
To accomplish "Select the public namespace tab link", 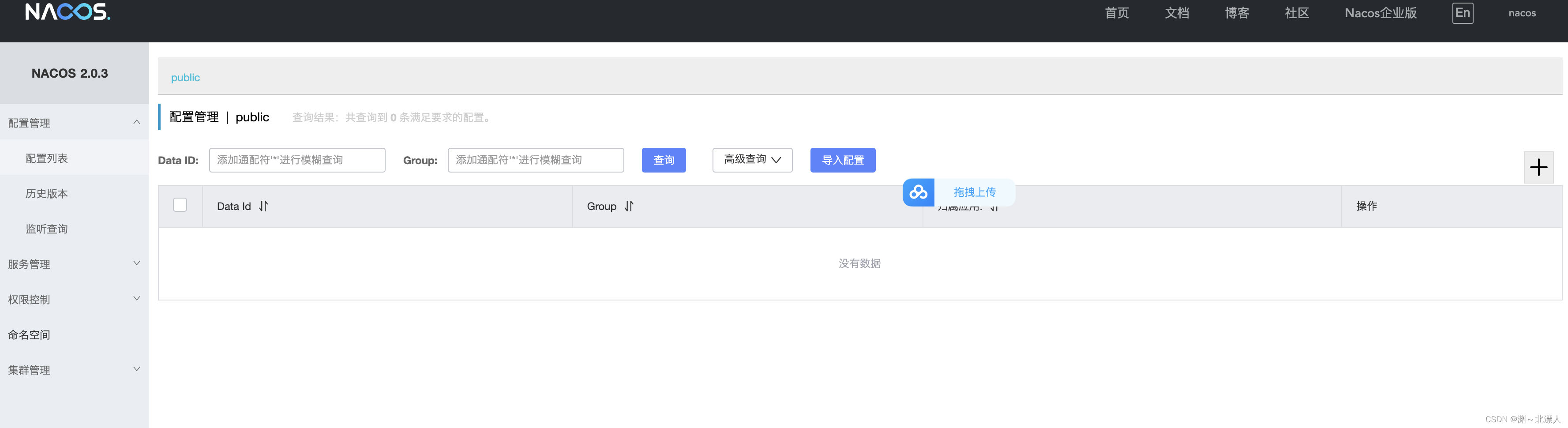I will click(x=185, y=78).
